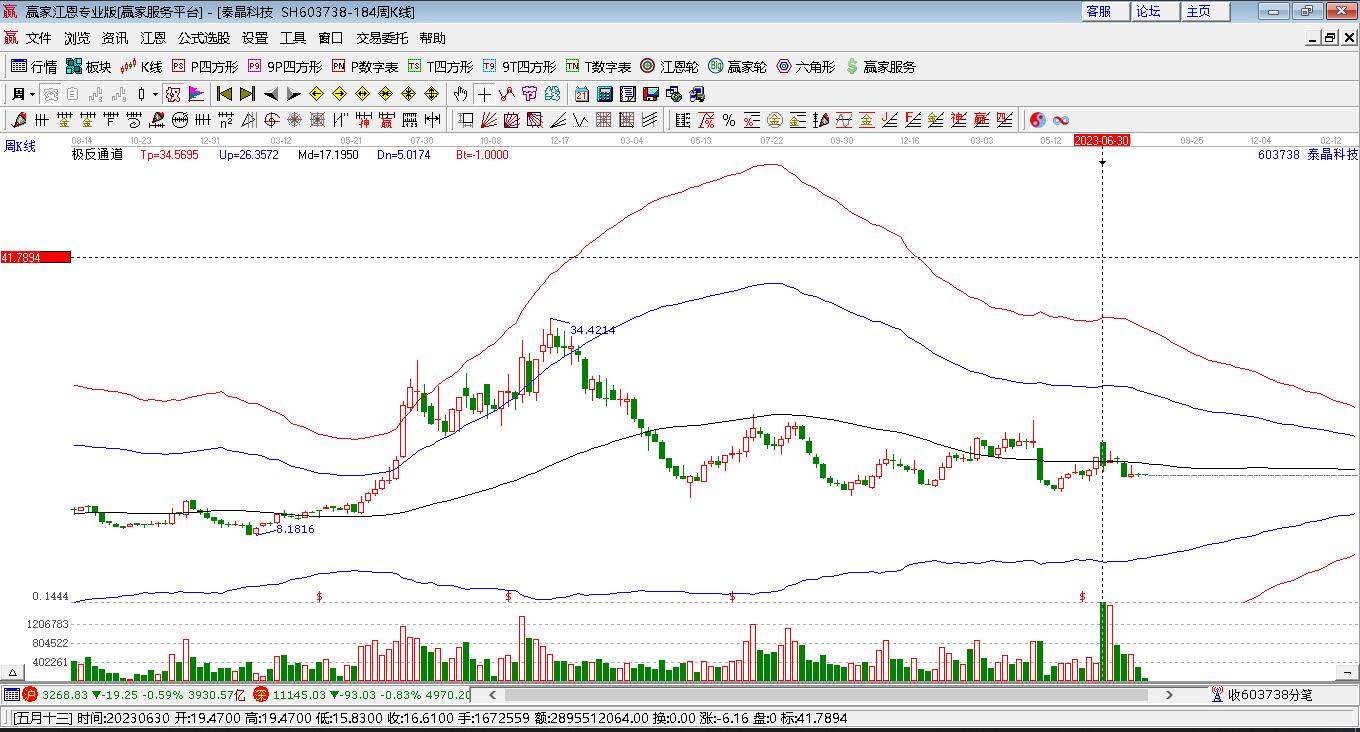Open the 行情 market quotes view
Image resolution: width=1360 pixels, height=732 pixels.
[x=34, y=67]
